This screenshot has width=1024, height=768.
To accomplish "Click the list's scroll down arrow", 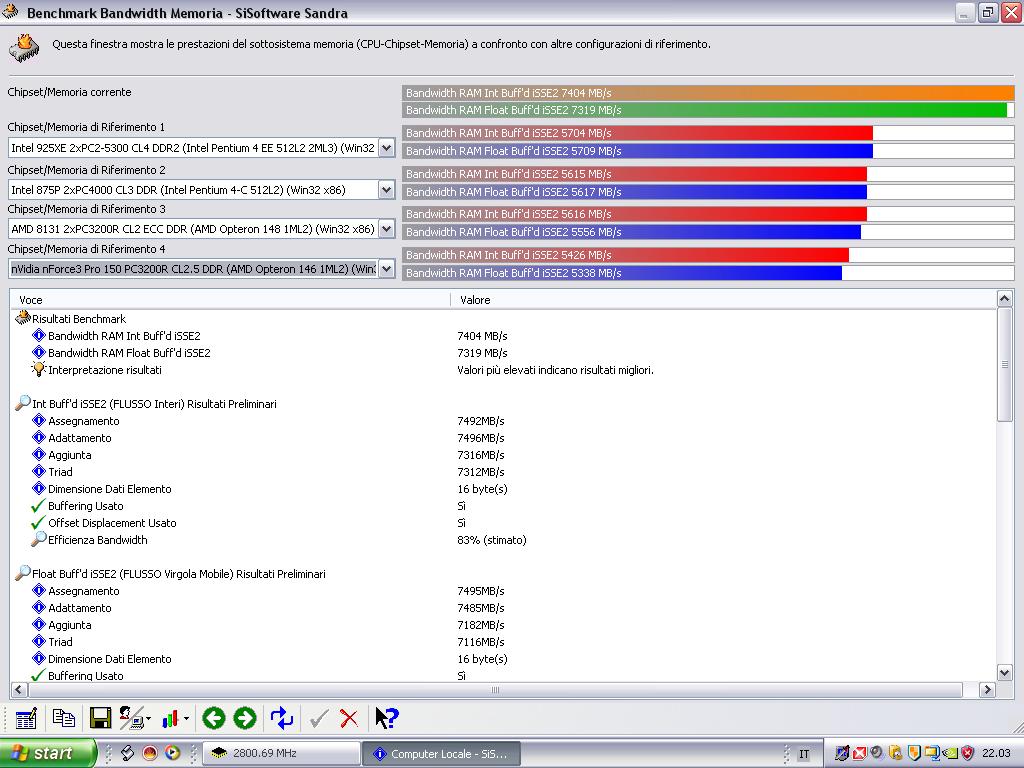I will (x=1004, y=673).
